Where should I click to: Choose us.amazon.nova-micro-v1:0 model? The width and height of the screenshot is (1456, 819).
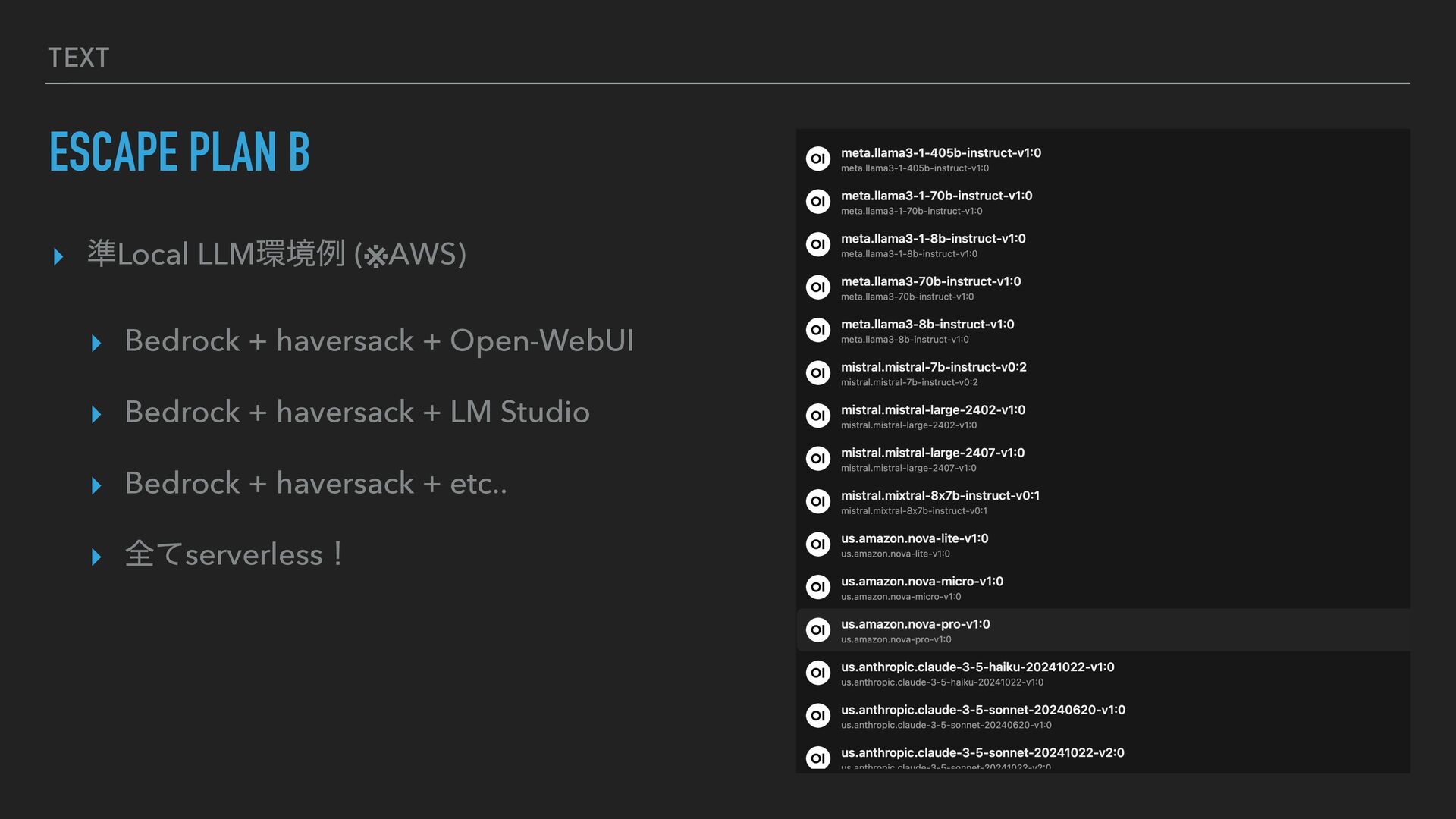(x=1103, y=588)
